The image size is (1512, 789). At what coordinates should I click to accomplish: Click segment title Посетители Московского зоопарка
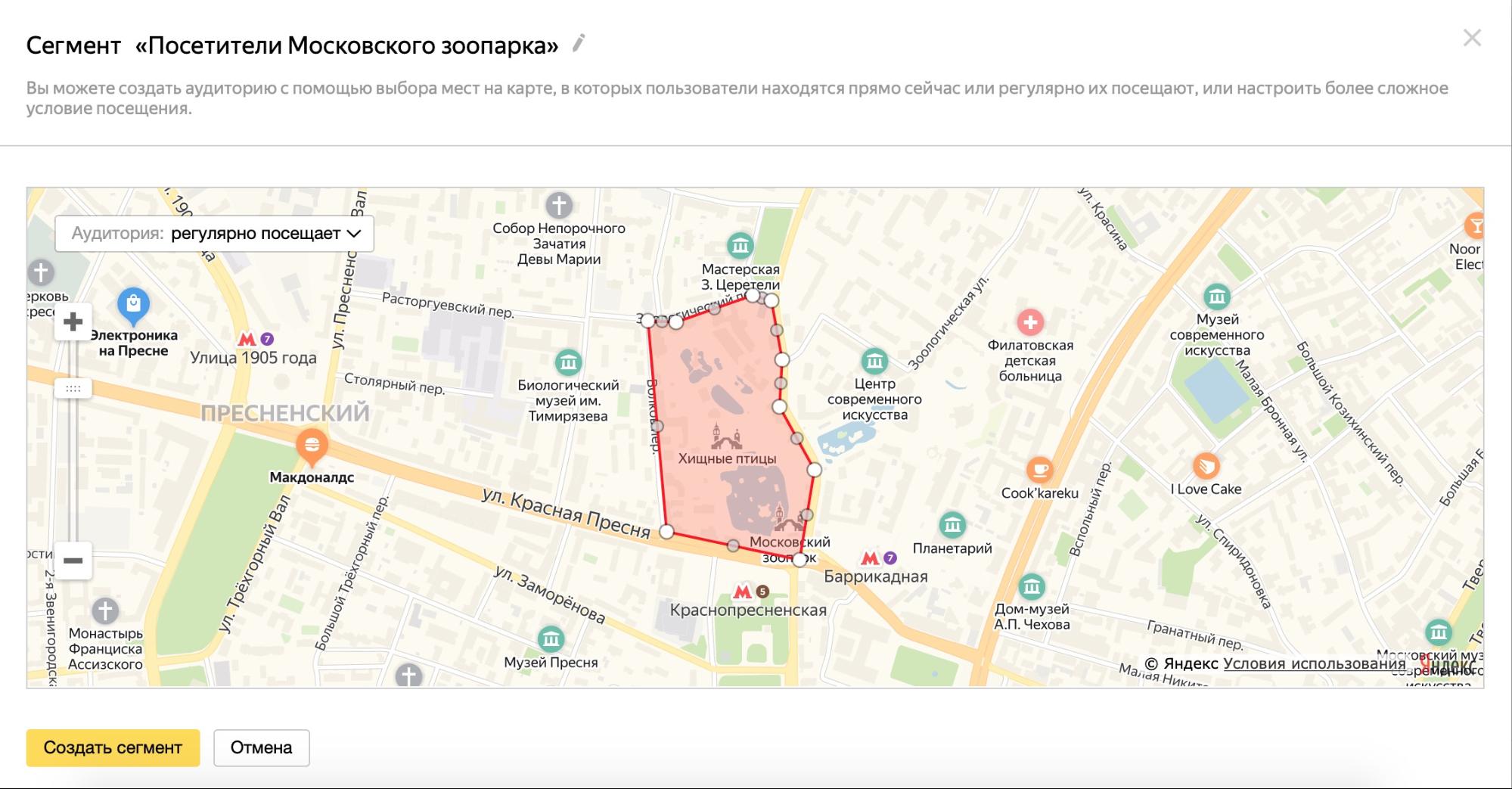click(x=346, y=45)
